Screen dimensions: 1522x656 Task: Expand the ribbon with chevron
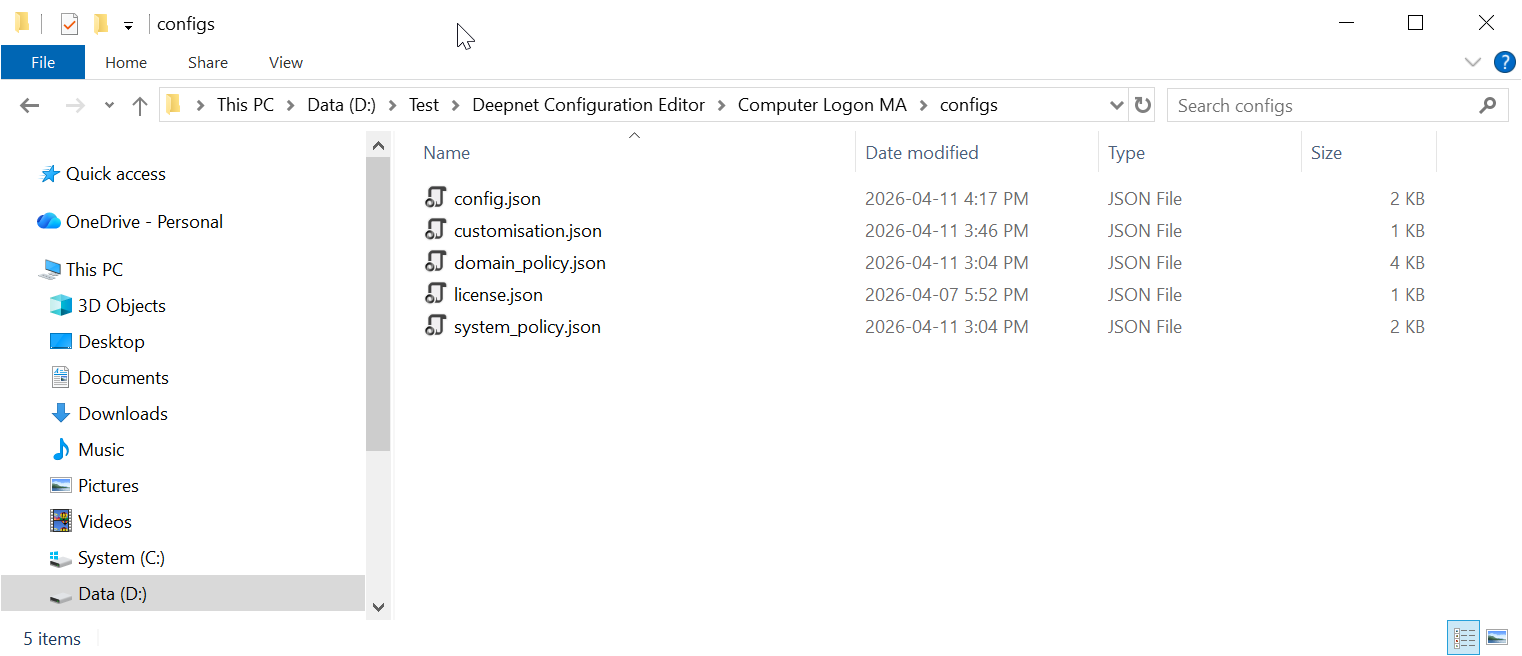click(1472, 62)
